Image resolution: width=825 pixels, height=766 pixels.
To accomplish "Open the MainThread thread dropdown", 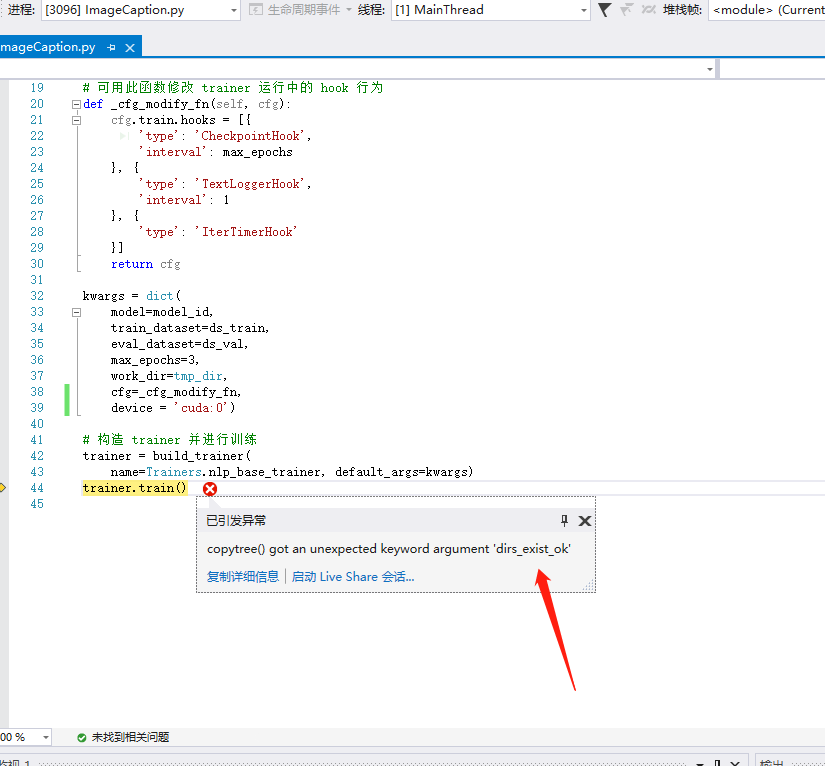I will coord(490,10).
